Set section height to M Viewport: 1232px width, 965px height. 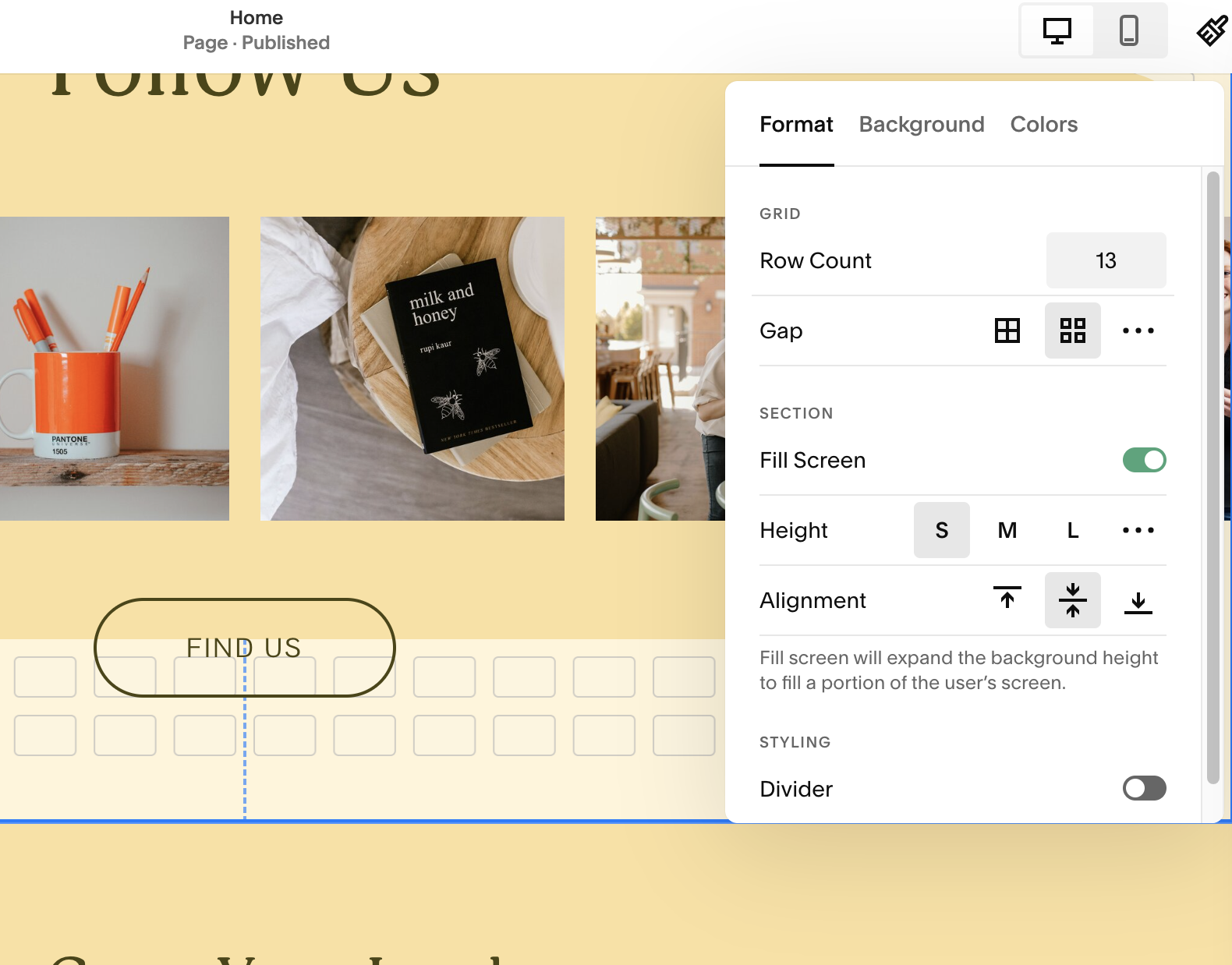[x=1007, y=530]
